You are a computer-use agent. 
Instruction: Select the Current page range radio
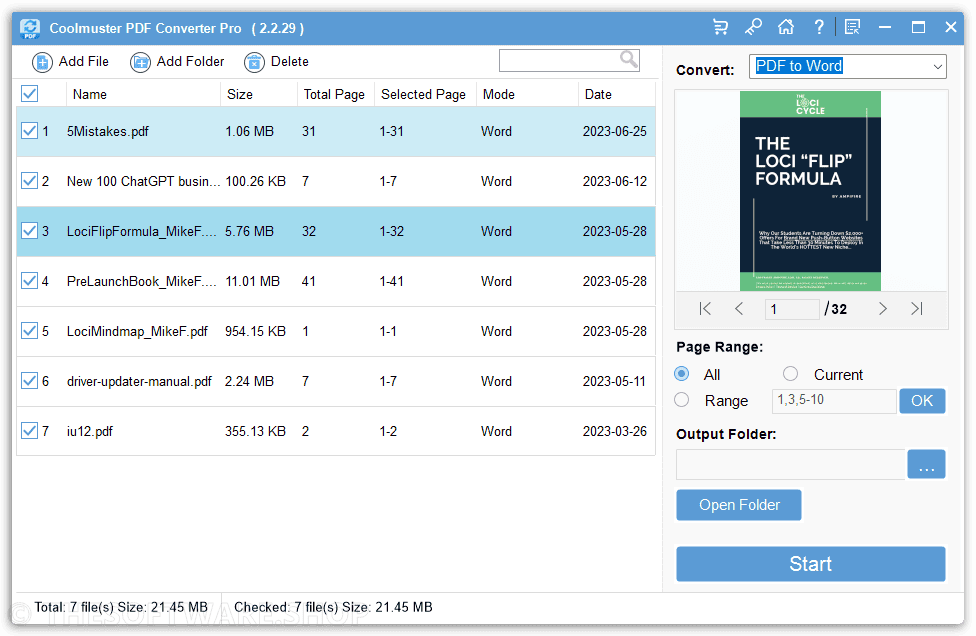(x=791, y=374)
